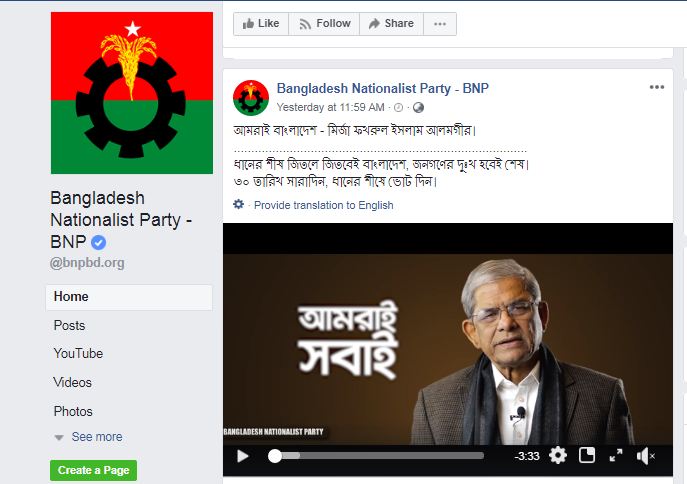Click Provide translation to English link
This screenshot has width=687, height=484.
click(x=323, y=205)
